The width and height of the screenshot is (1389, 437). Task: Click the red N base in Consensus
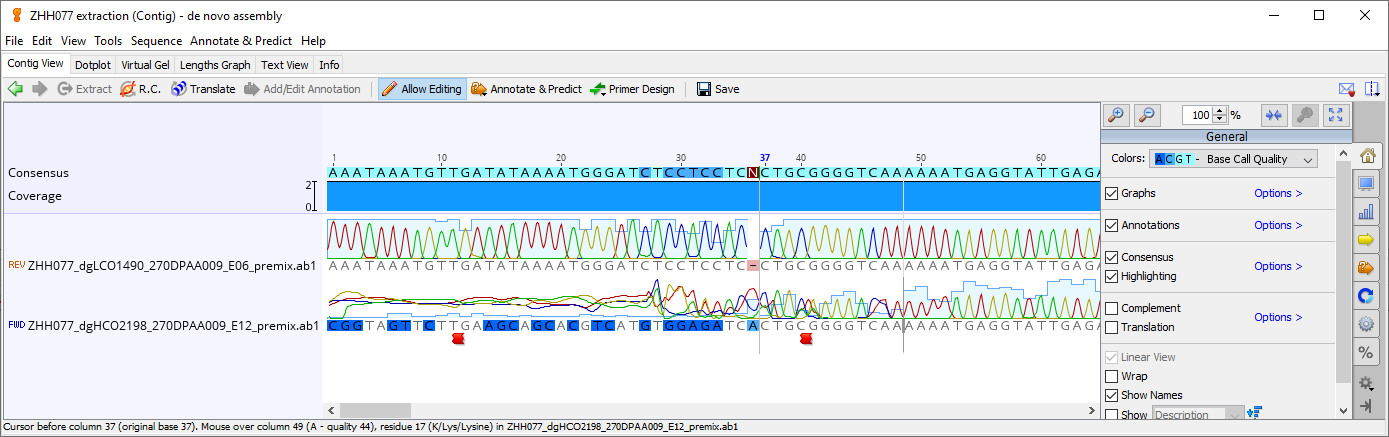pos(754,173)
